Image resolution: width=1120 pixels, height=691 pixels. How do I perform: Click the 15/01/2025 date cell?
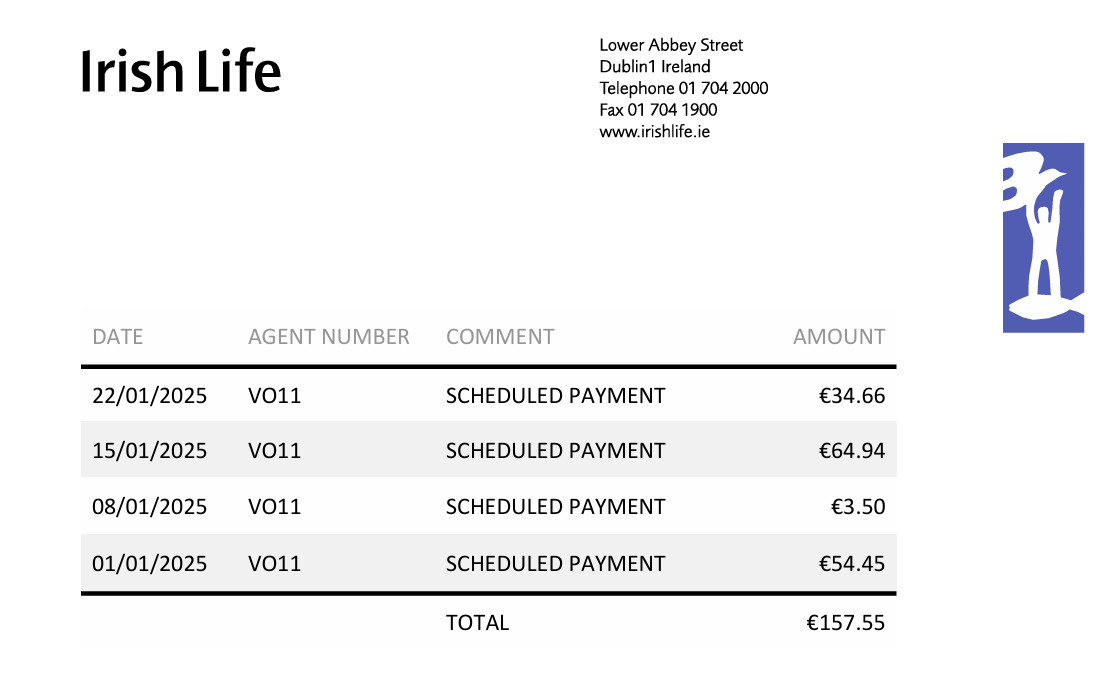click(x=150, y=451)
